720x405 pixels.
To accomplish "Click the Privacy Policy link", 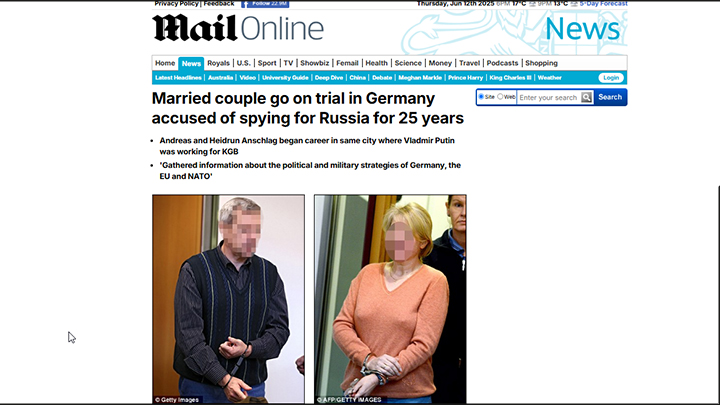I will pos(176,4).
